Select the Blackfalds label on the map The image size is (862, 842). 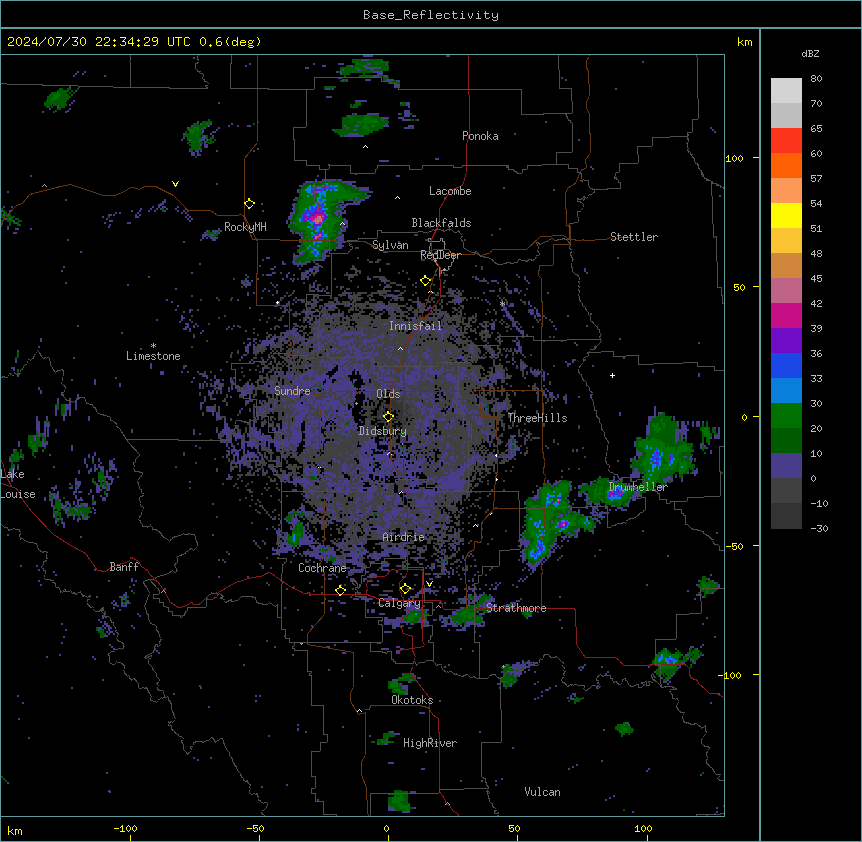click(x=441, y=223)
